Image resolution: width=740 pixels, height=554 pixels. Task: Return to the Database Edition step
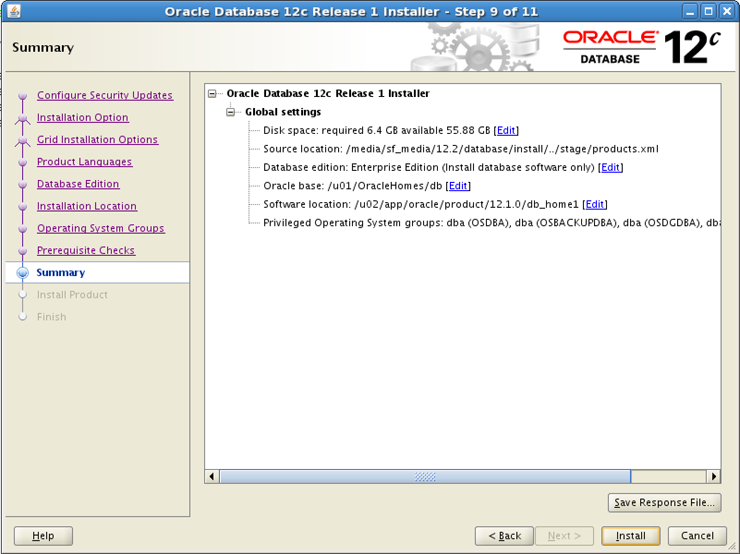click(x=78, y=184)
